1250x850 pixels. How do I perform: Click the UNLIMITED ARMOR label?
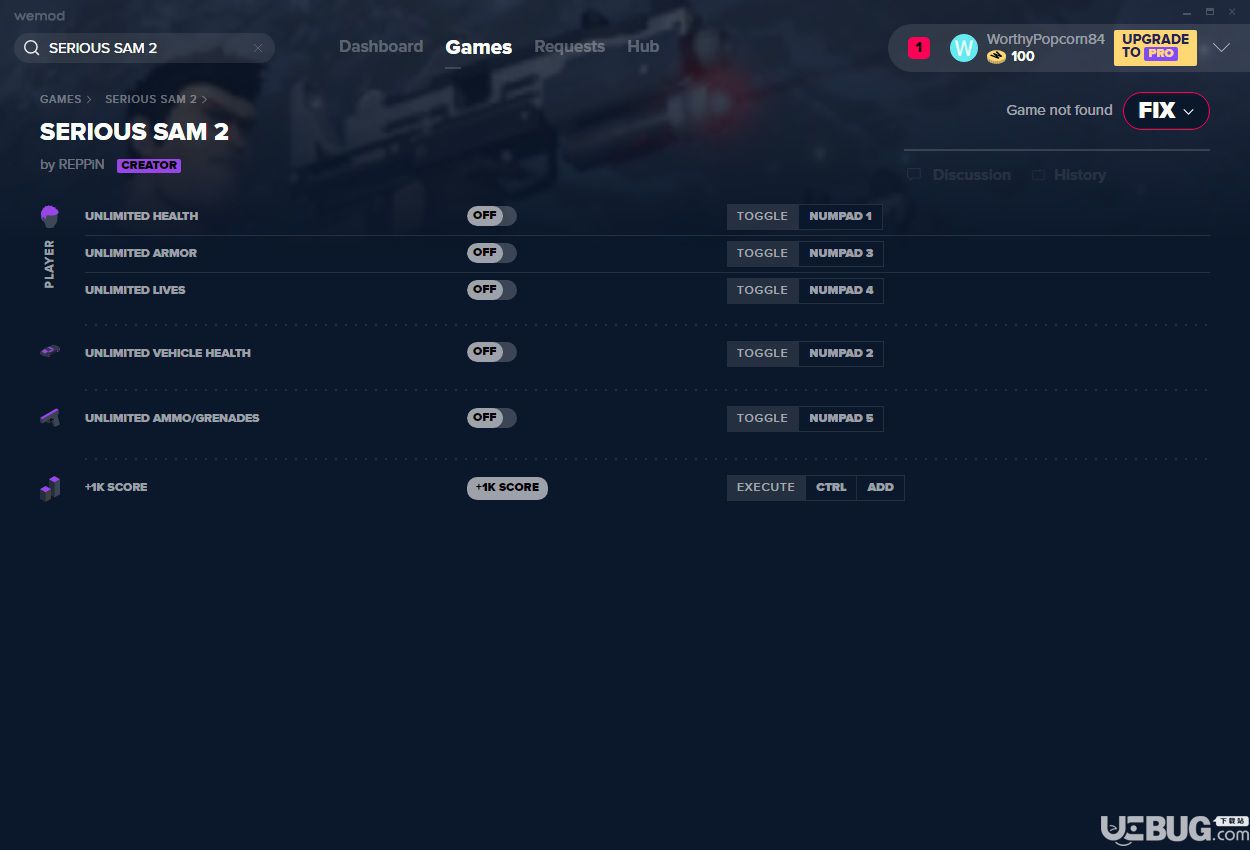141,253
